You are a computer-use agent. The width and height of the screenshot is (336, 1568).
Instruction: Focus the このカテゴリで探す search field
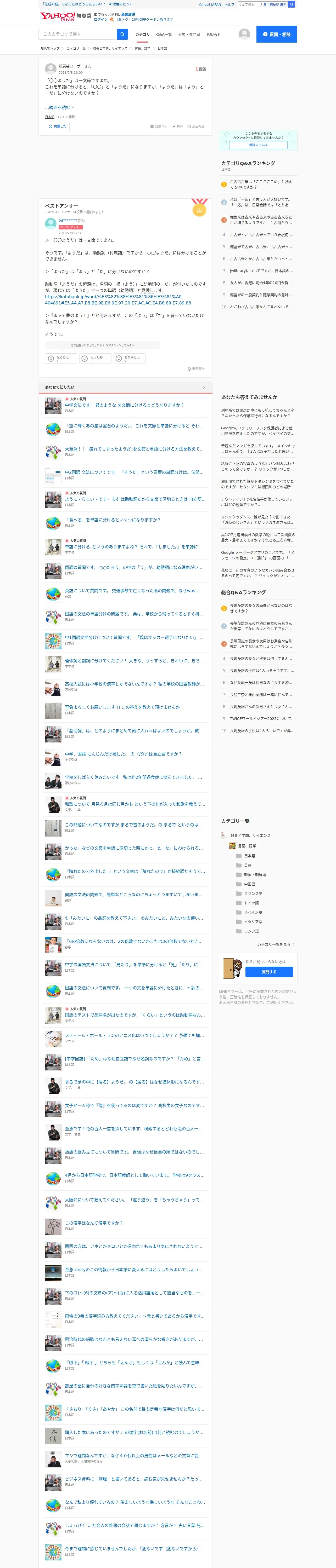click(x=78, y=34)
